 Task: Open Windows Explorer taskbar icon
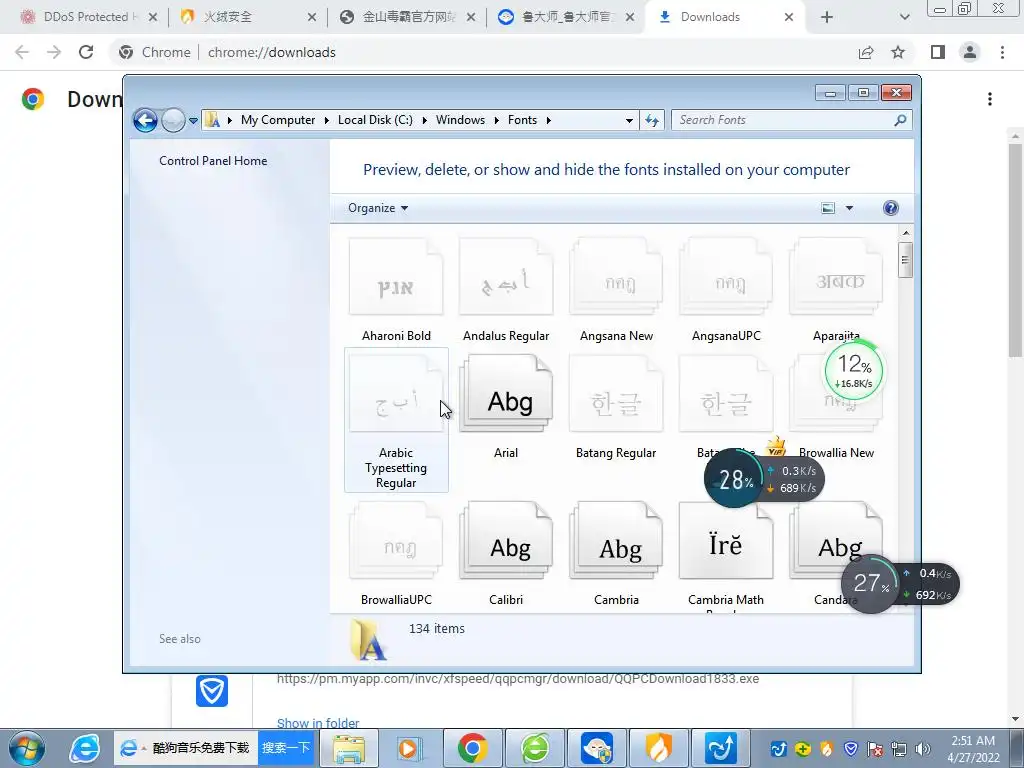[349, 748]
